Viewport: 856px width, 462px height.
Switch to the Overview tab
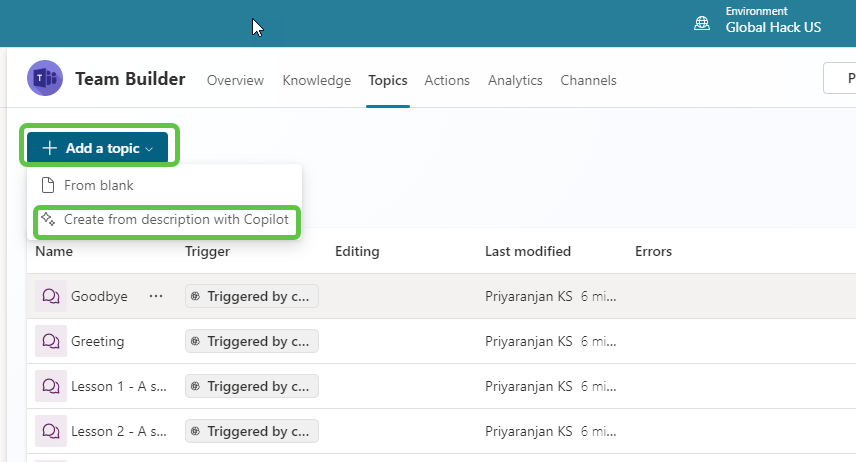coord(235,80)
